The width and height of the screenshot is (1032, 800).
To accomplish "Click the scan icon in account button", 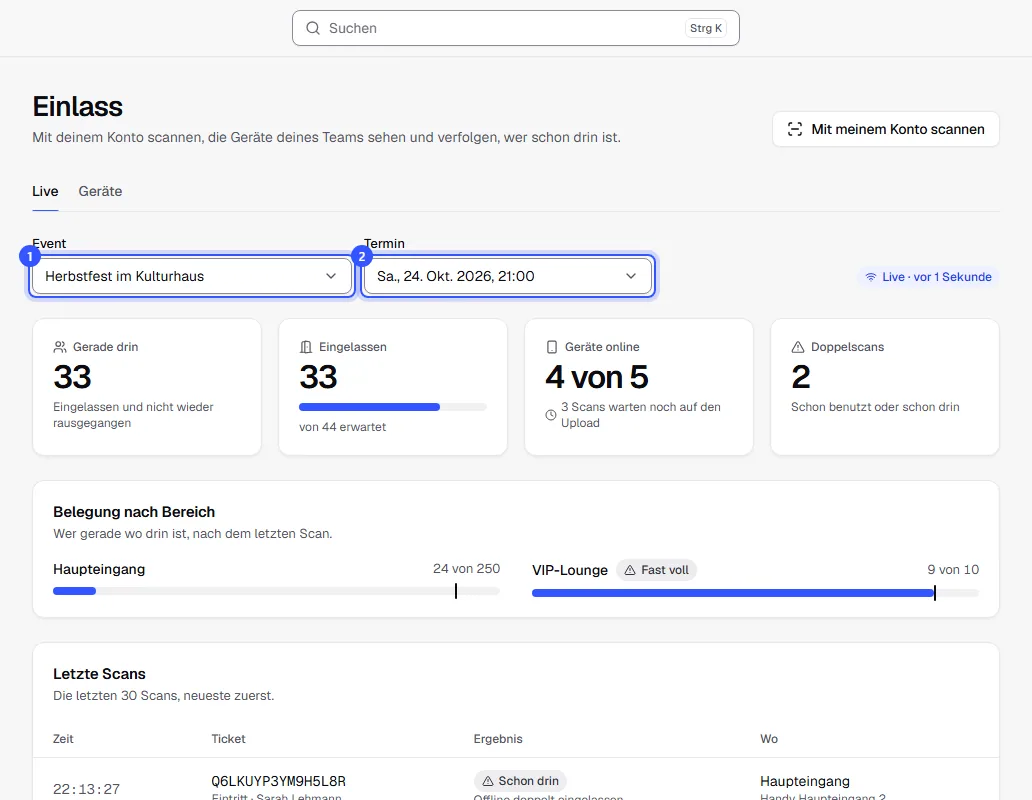I will coord(795,129).
